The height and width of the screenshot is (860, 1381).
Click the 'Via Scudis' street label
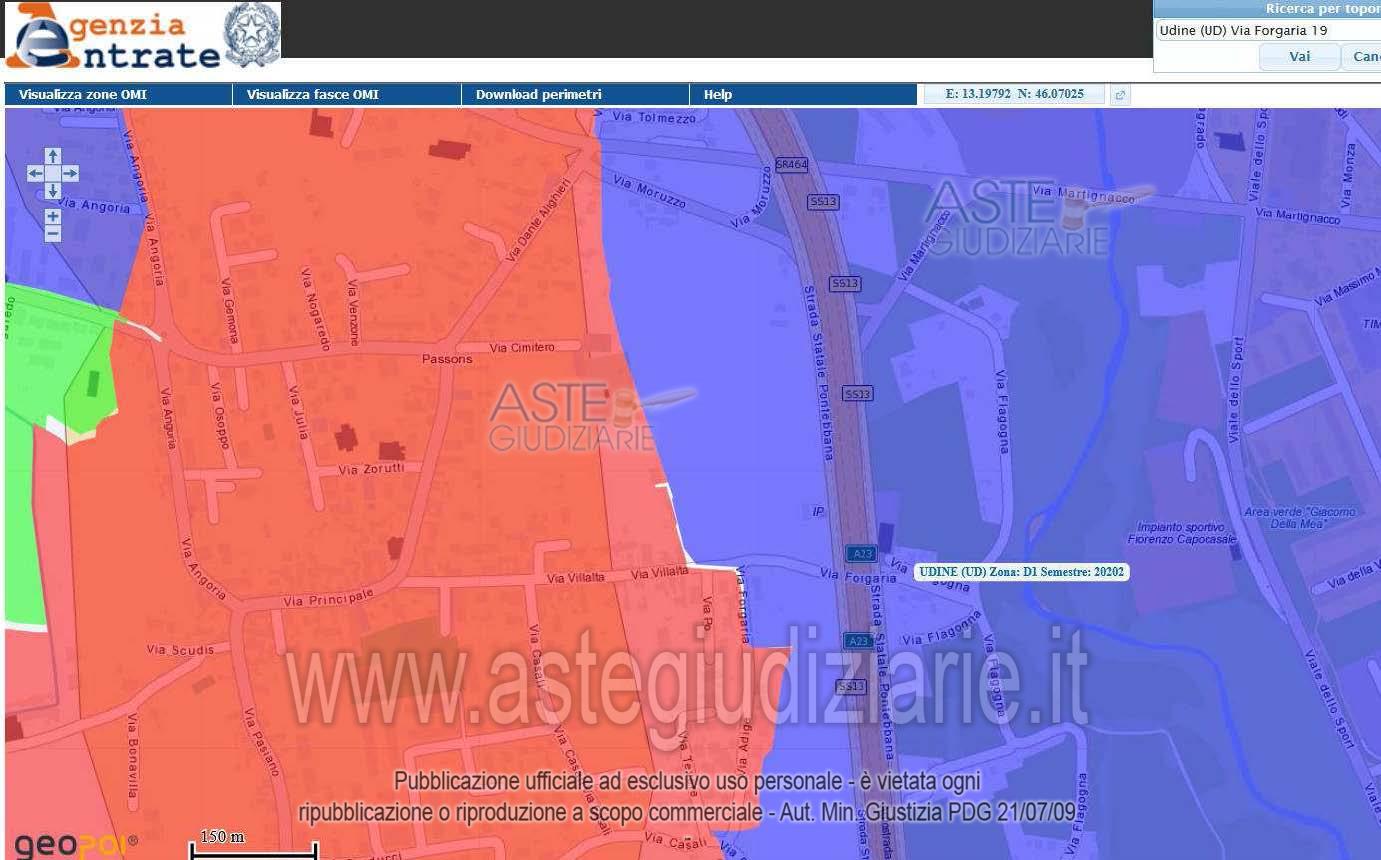[180, 650]
